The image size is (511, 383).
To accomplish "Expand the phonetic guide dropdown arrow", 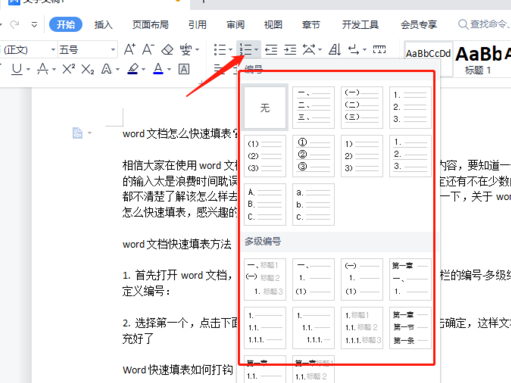I will click(197, 50).
